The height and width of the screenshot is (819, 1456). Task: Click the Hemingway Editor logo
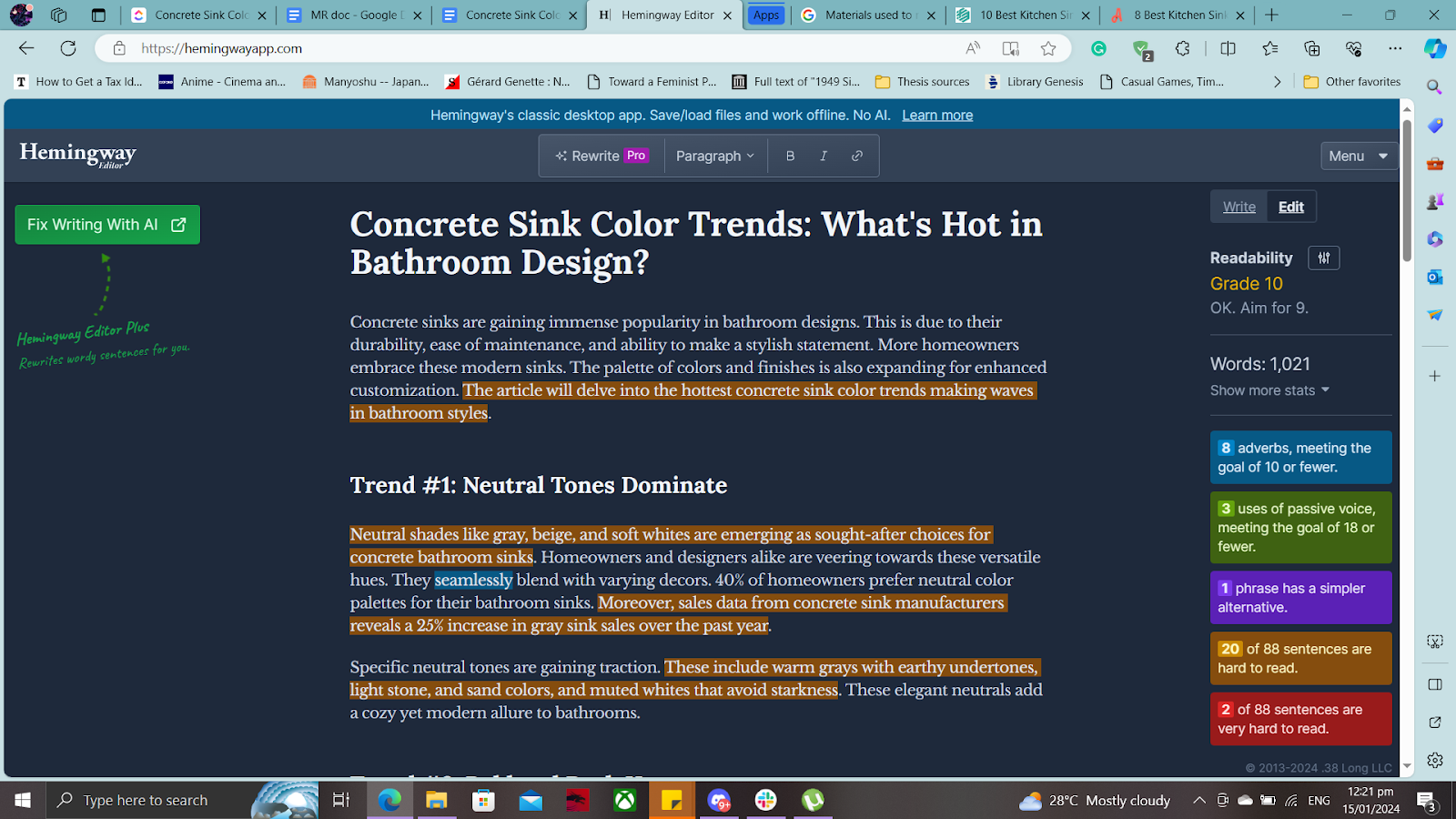click(78, 155)
